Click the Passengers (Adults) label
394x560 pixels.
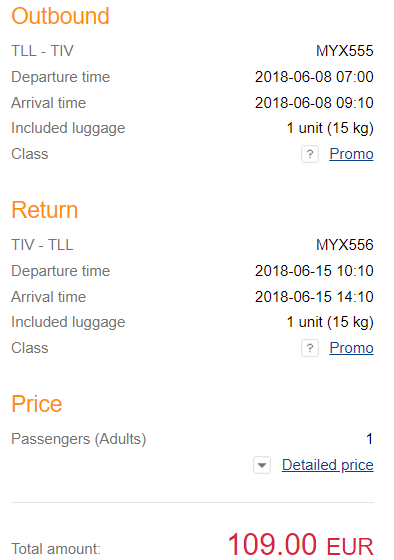coord(79,439)
